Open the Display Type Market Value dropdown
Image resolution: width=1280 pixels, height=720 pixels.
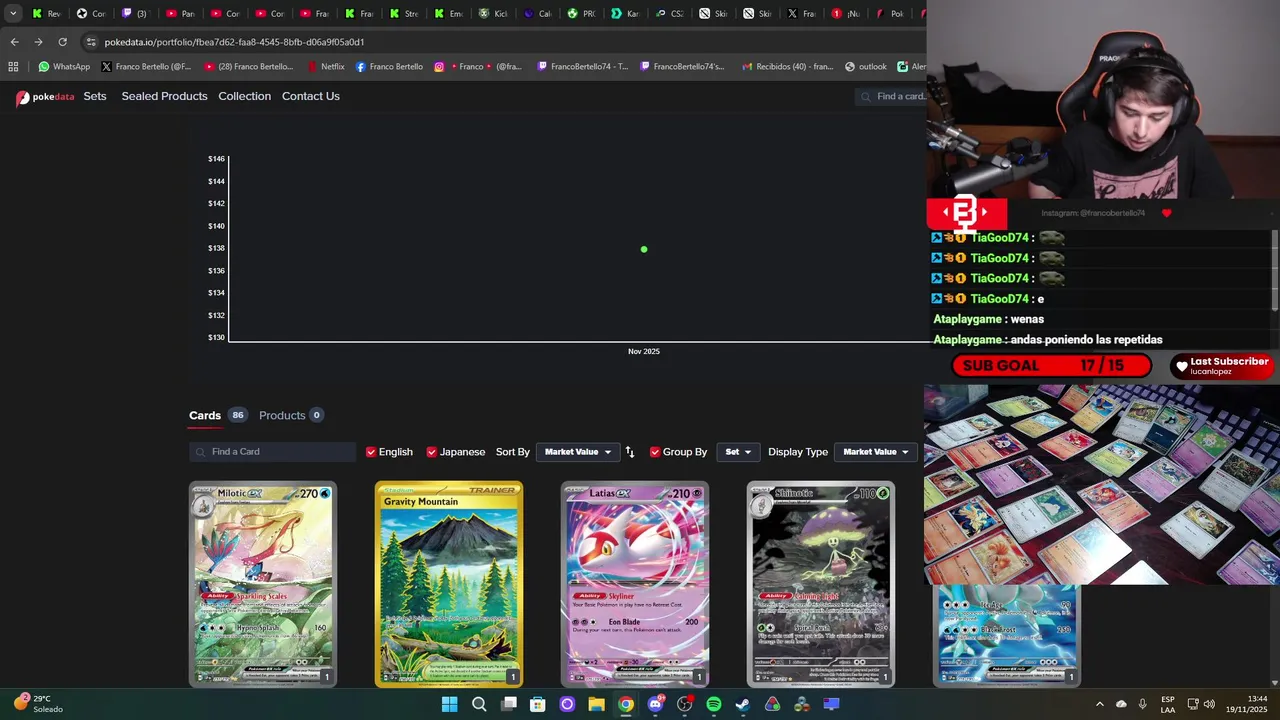(x=875, y=452)
